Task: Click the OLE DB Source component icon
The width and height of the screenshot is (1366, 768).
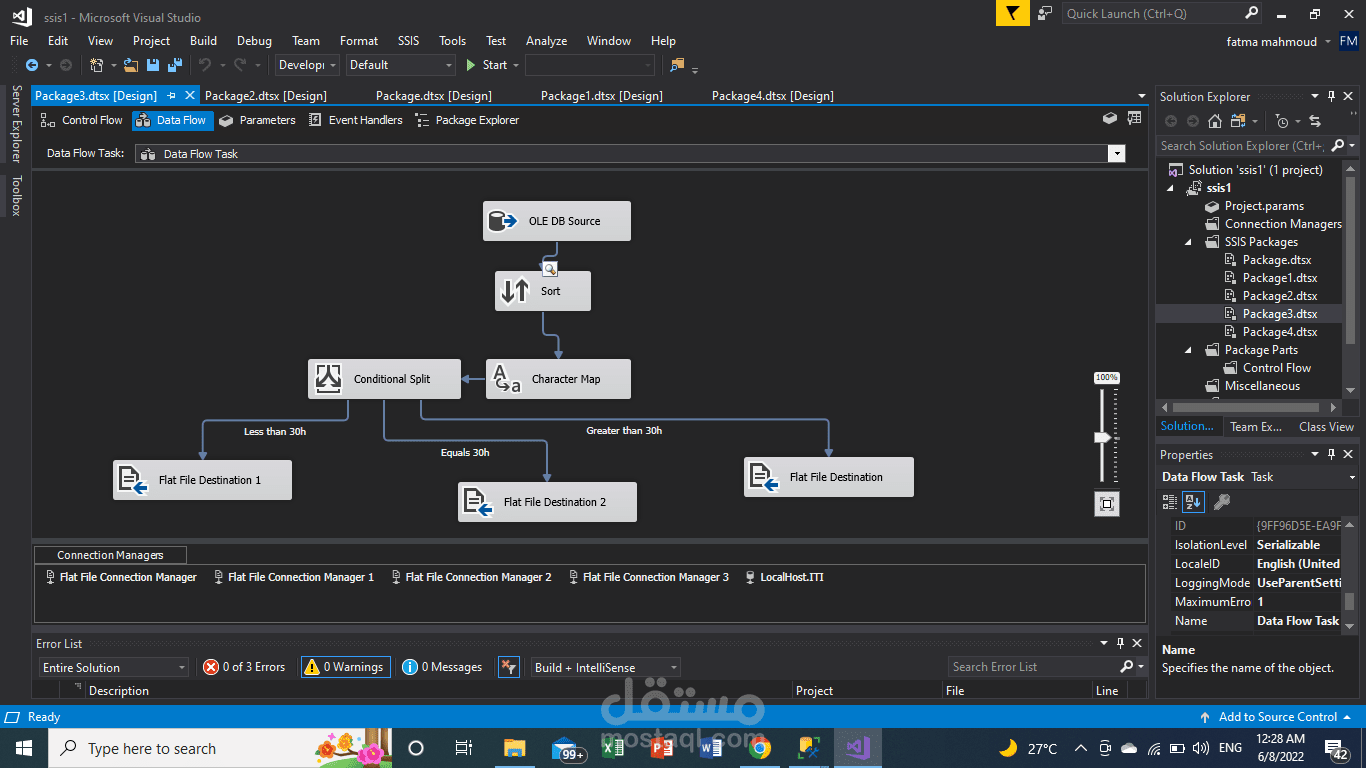Action: pyautogui.click(x=503, y=221)
